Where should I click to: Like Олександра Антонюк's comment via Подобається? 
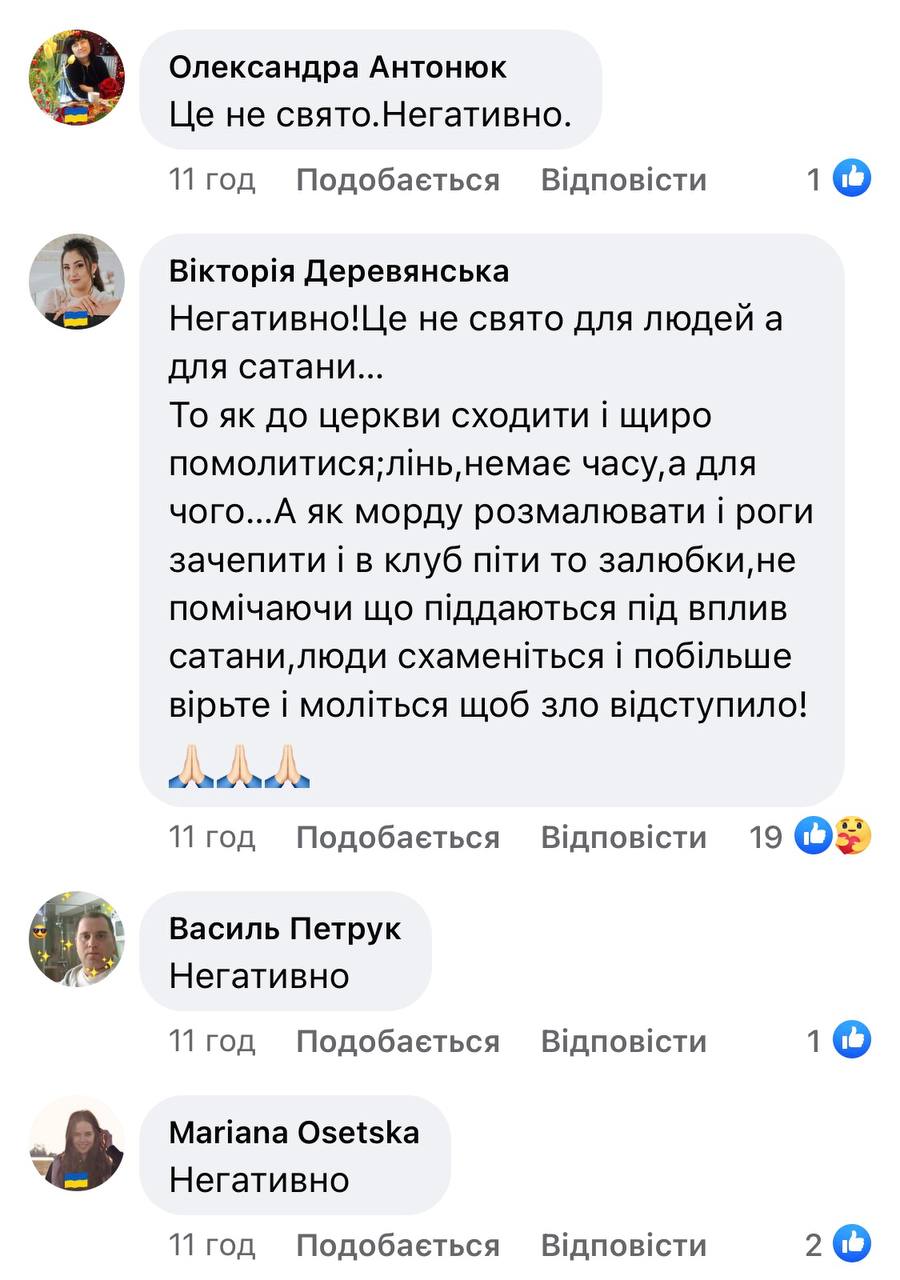[x=397, y=180]
